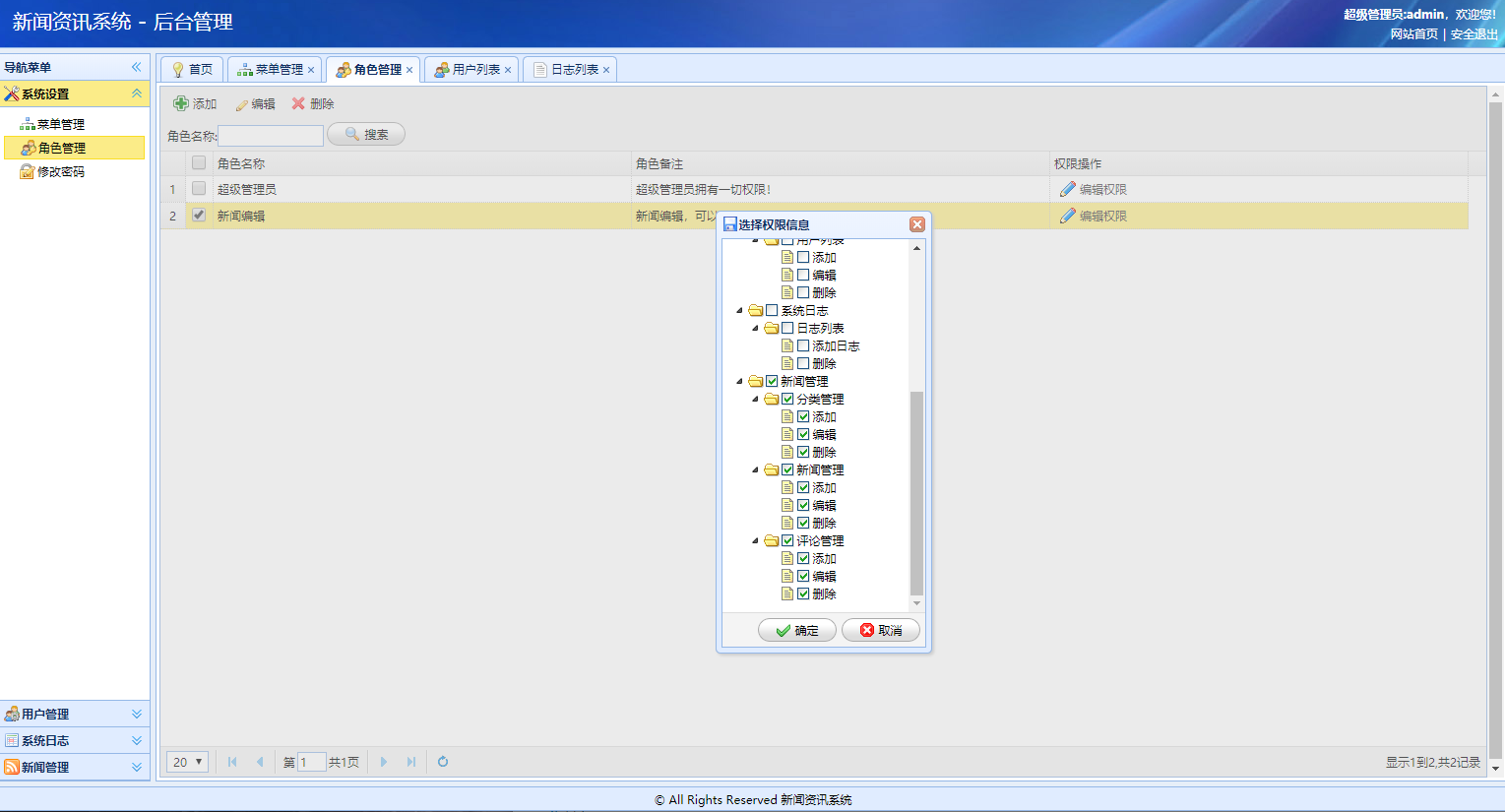Expand the 用户管理 accordion panel arrow
Screen dimensions: 1505x812
[137, 714]
